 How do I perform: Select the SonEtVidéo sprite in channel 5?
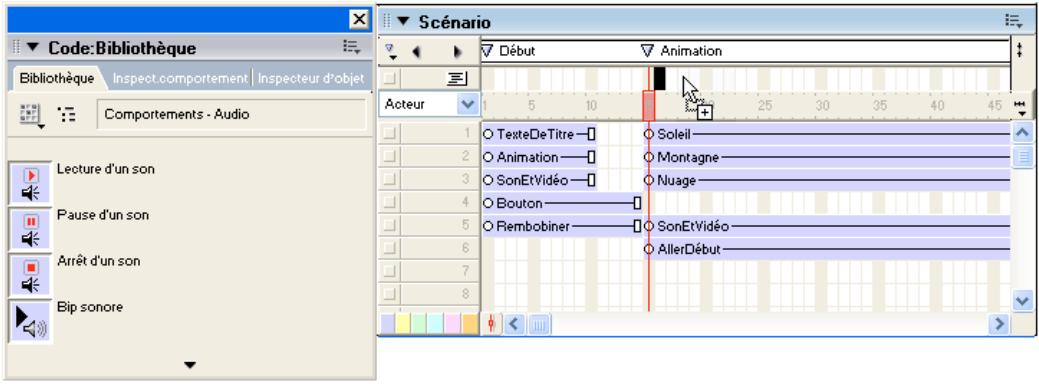pos(827,226)
